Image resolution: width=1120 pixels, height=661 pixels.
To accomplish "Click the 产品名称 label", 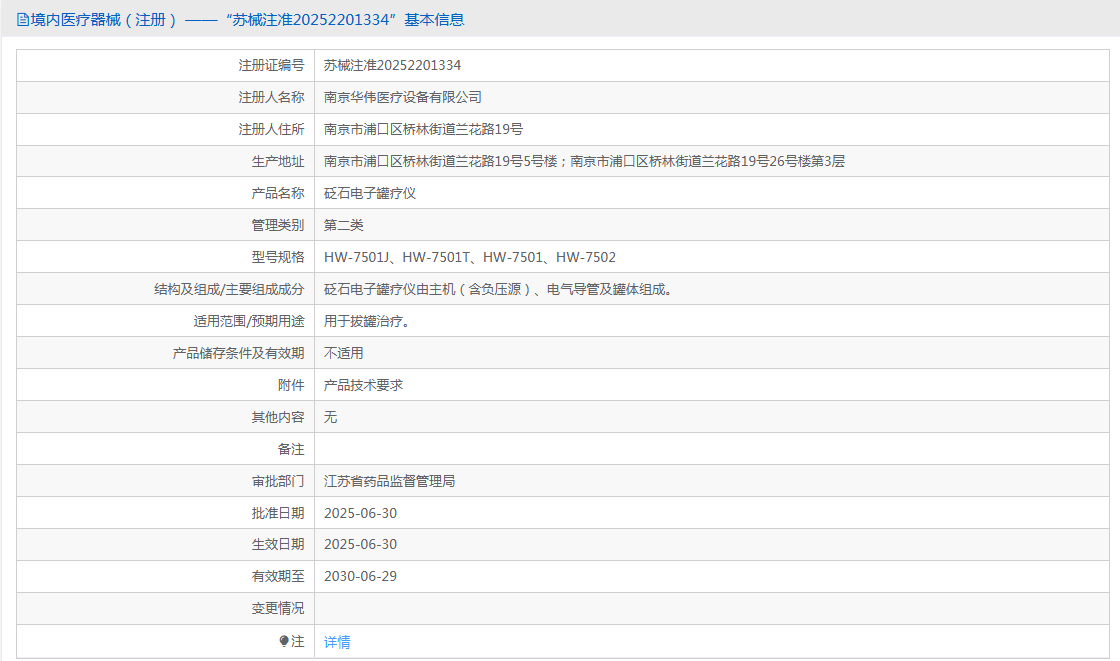I will point(278,194).
